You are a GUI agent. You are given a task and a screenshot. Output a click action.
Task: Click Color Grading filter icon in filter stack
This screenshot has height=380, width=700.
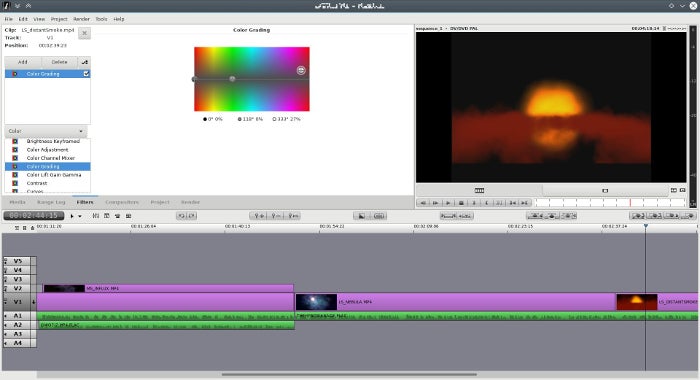click(x=15, y=74)
